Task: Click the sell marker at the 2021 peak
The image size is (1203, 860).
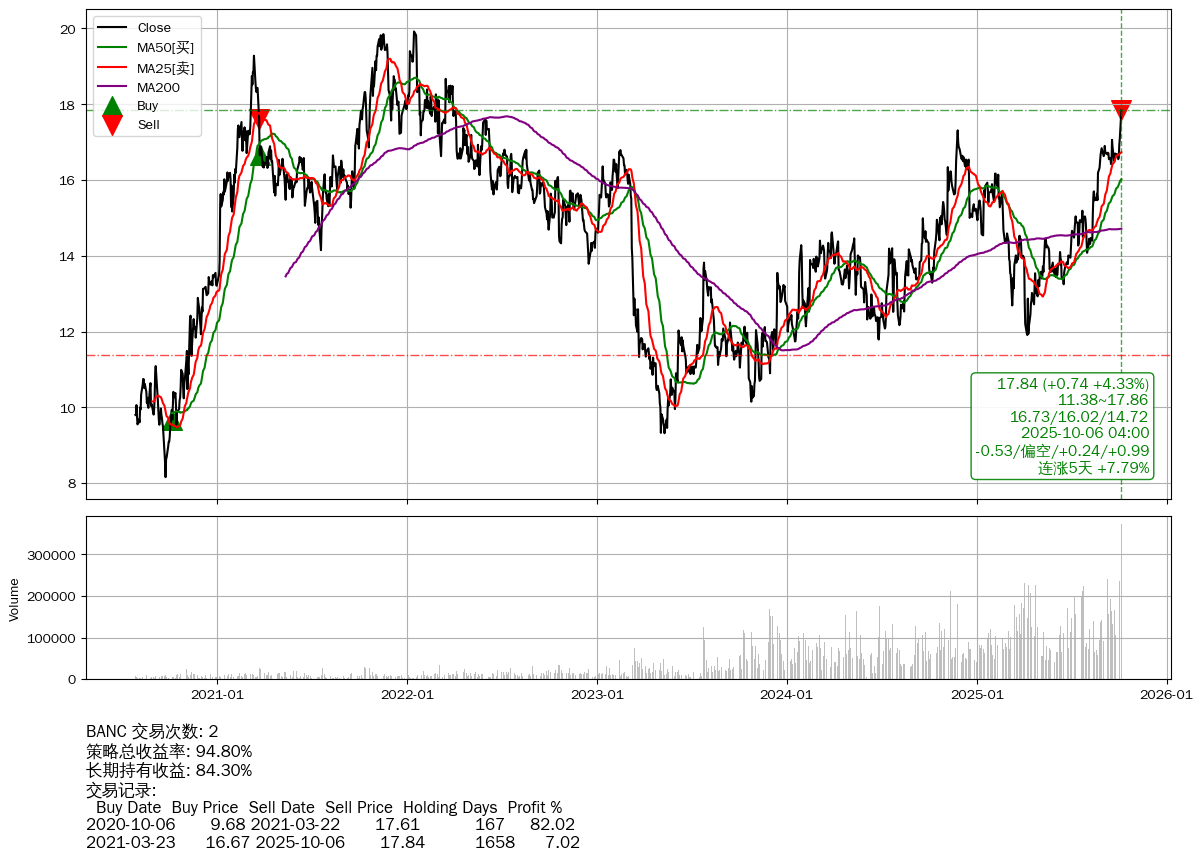Action: pos(259,118)
